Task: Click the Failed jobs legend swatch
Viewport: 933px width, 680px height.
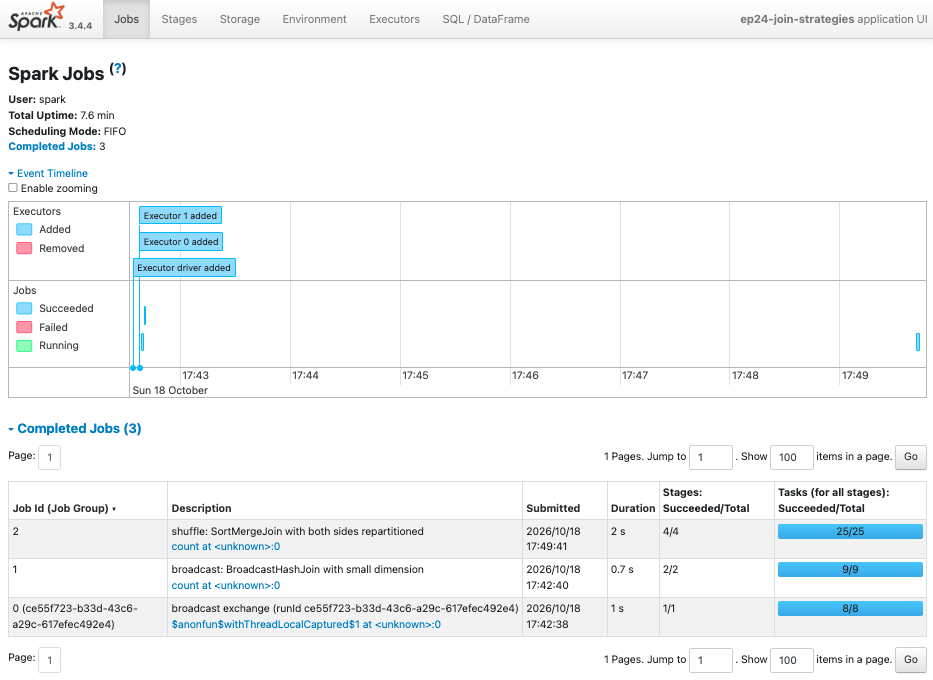Action: (24, 327)
